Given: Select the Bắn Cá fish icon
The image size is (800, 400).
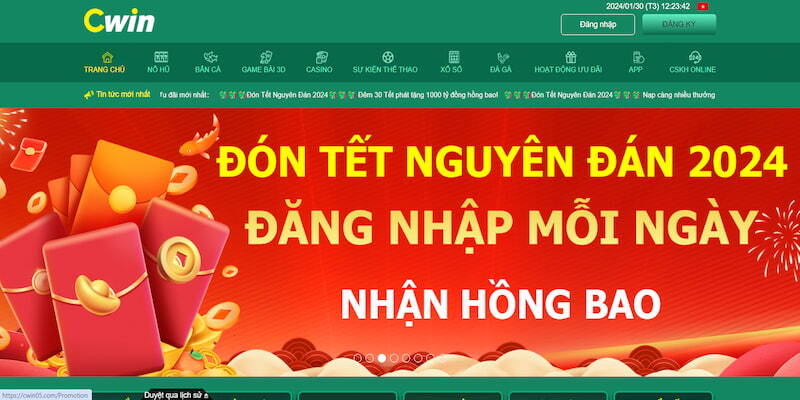Looking at the screenshot, I should (x=211, y=57).
